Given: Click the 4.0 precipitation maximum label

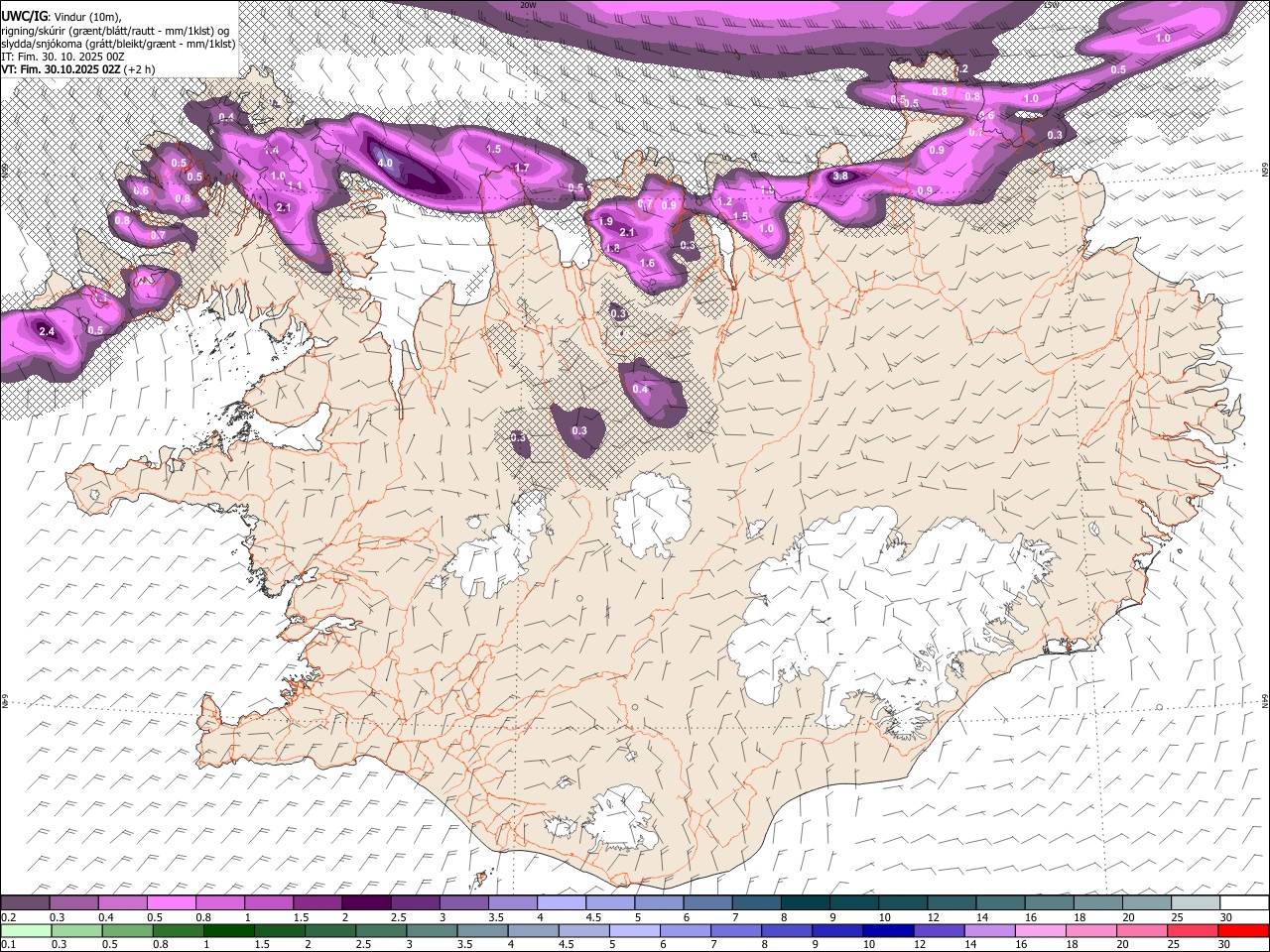Looking at the screenshot, I should (386, 163).
